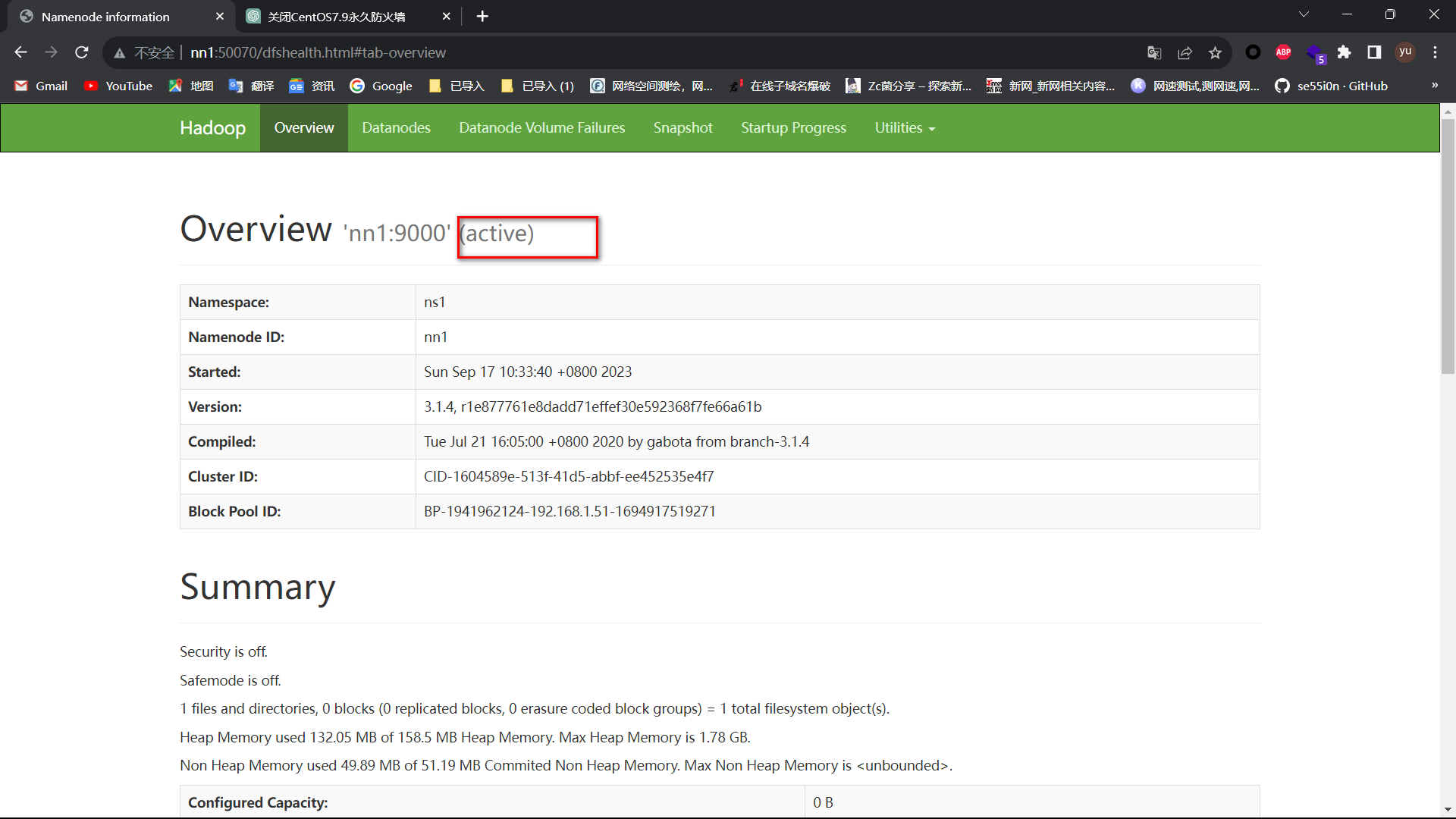
Task: Expand the hidden bookmarks overflow chevron
Action: pos(1434,86)
